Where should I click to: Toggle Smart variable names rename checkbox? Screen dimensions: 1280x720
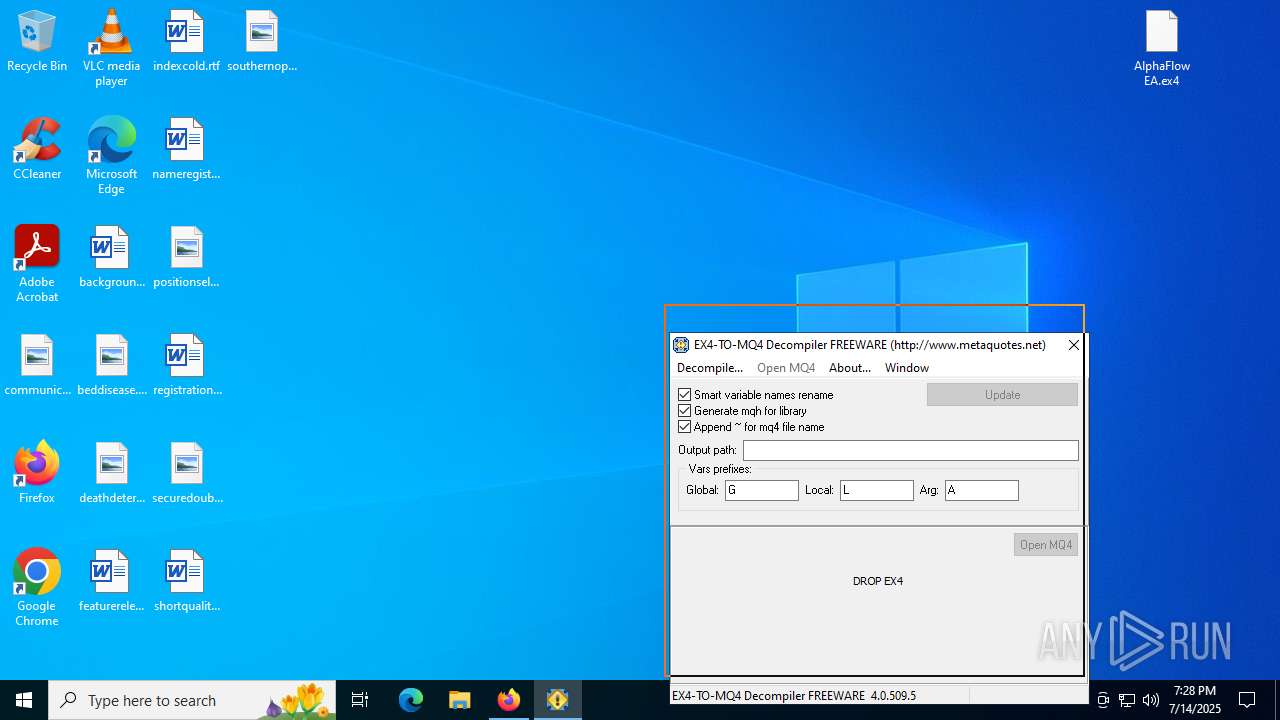[685, 395]
